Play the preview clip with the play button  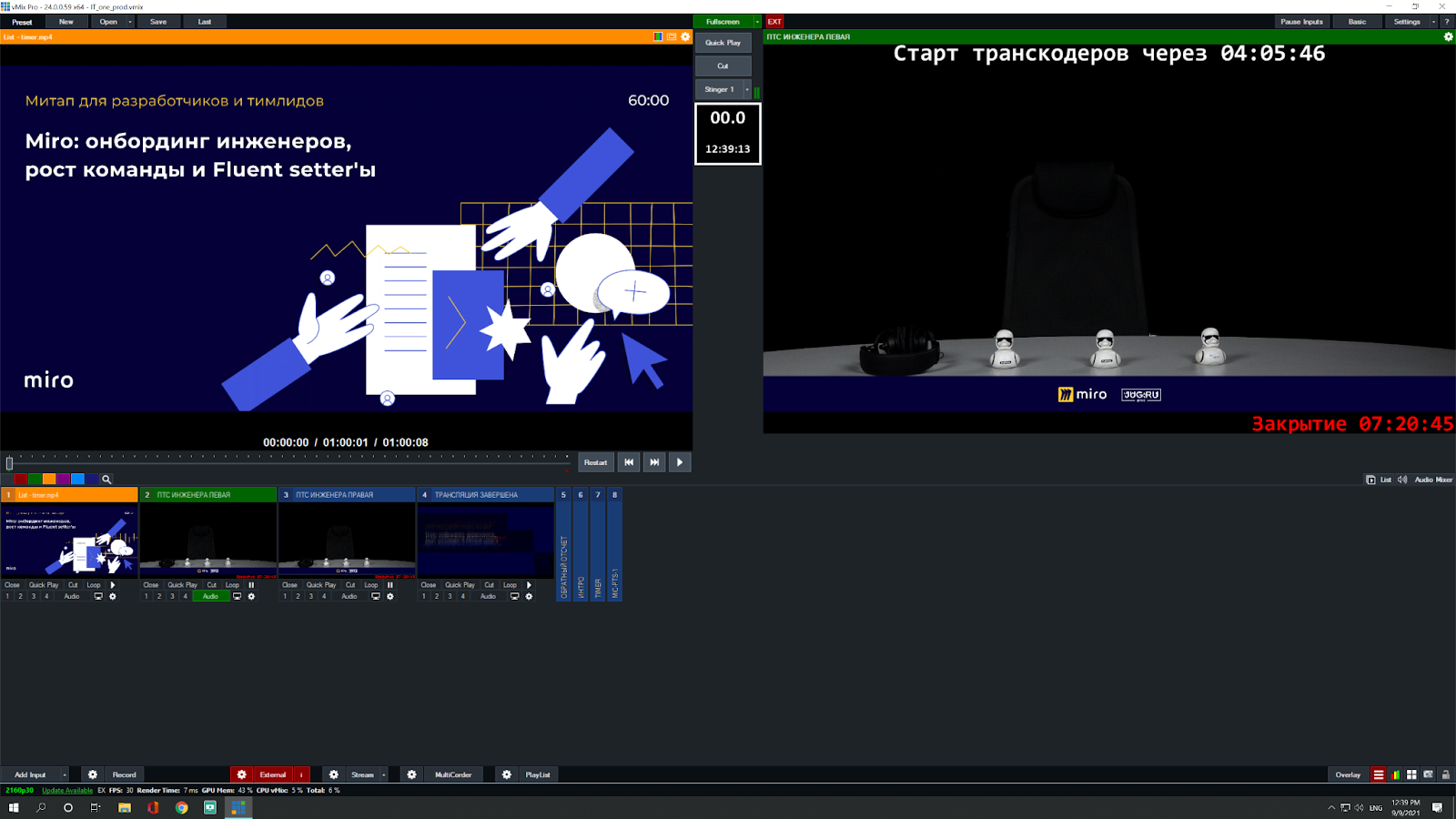pos(680,462)
